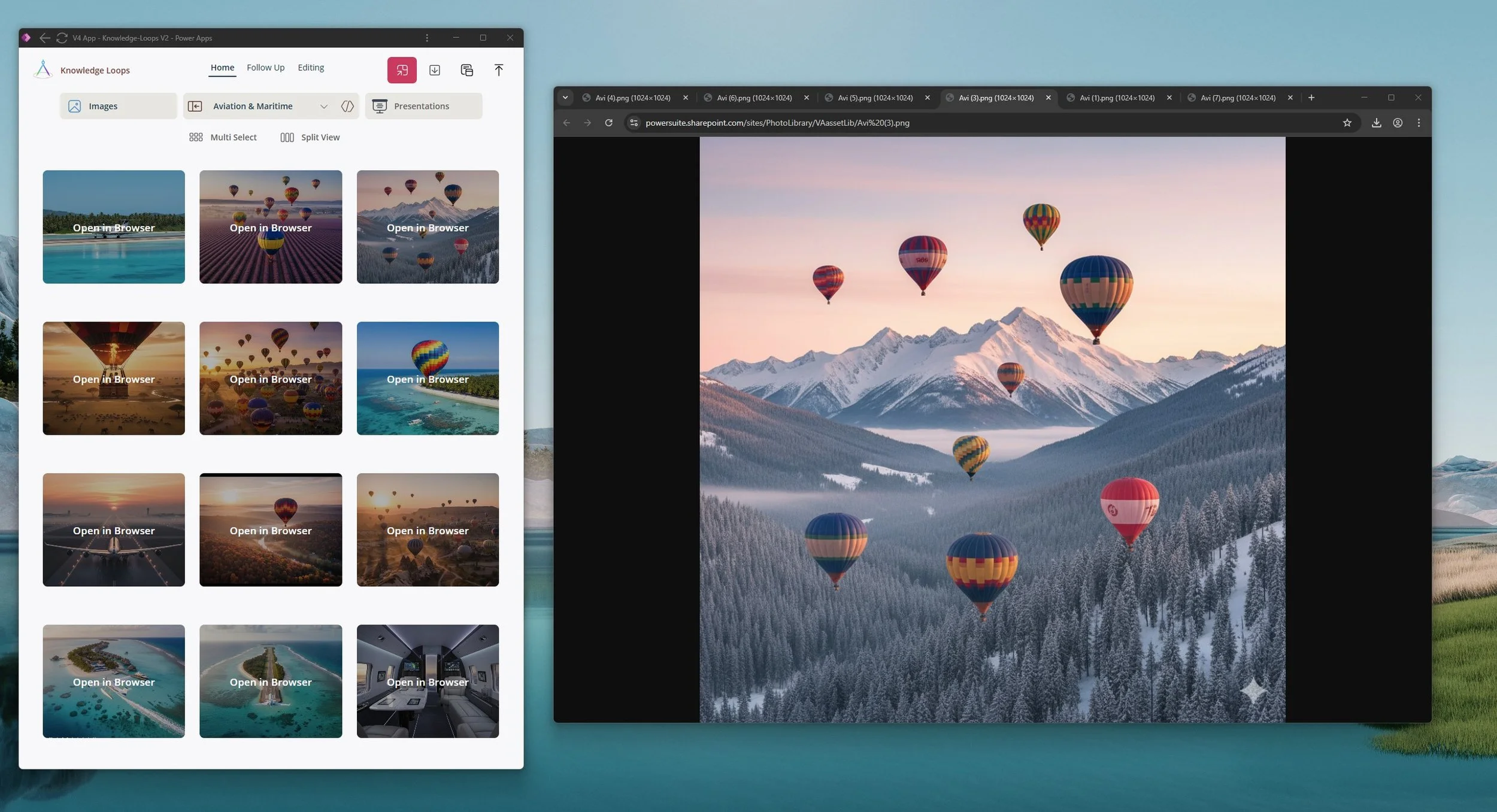Screen dimensions: 1497x812
Task: Bookmark this page with the star icon
Action: tap(1347, 123)
